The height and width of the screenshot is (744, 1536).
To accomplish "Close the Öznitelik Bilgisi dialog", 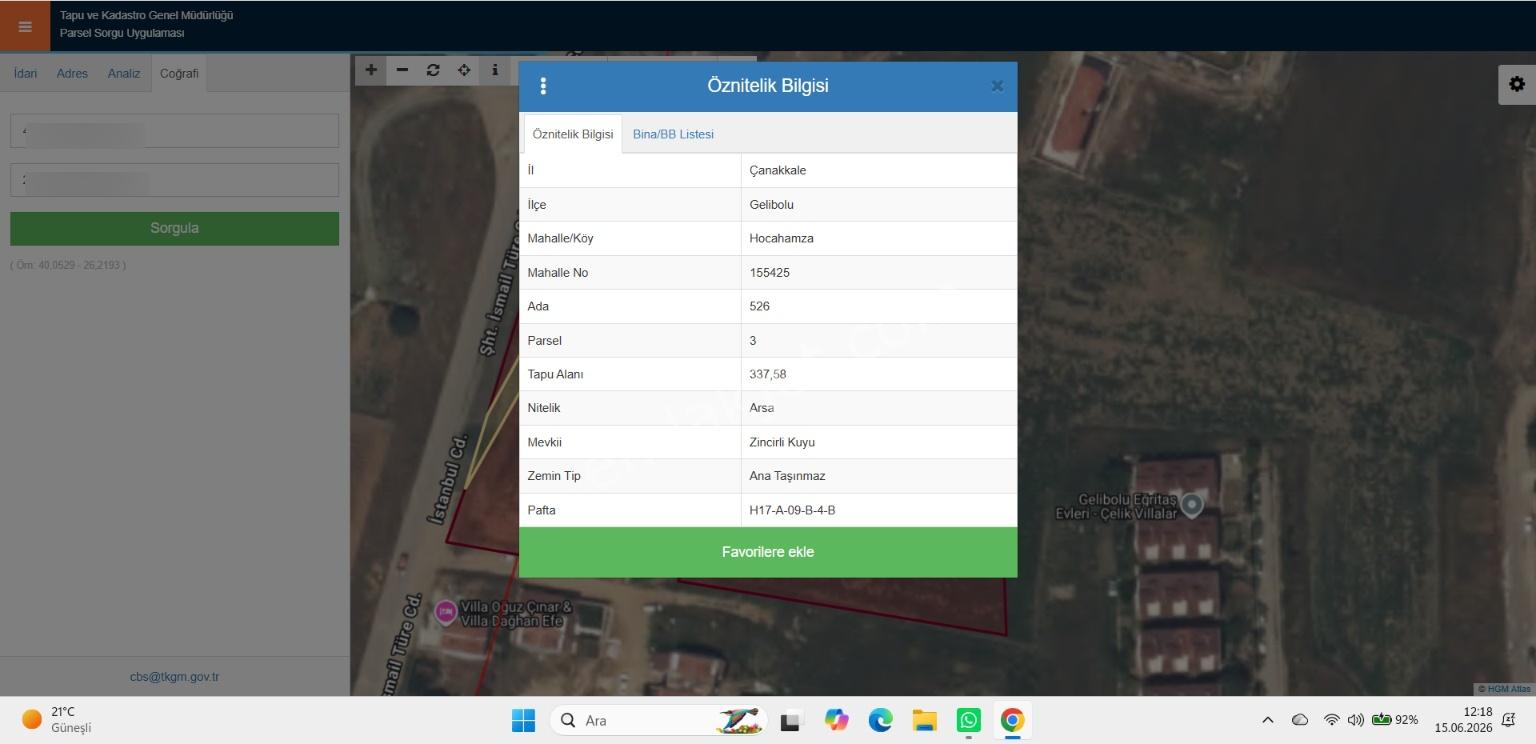I will (x=997, y=86).
